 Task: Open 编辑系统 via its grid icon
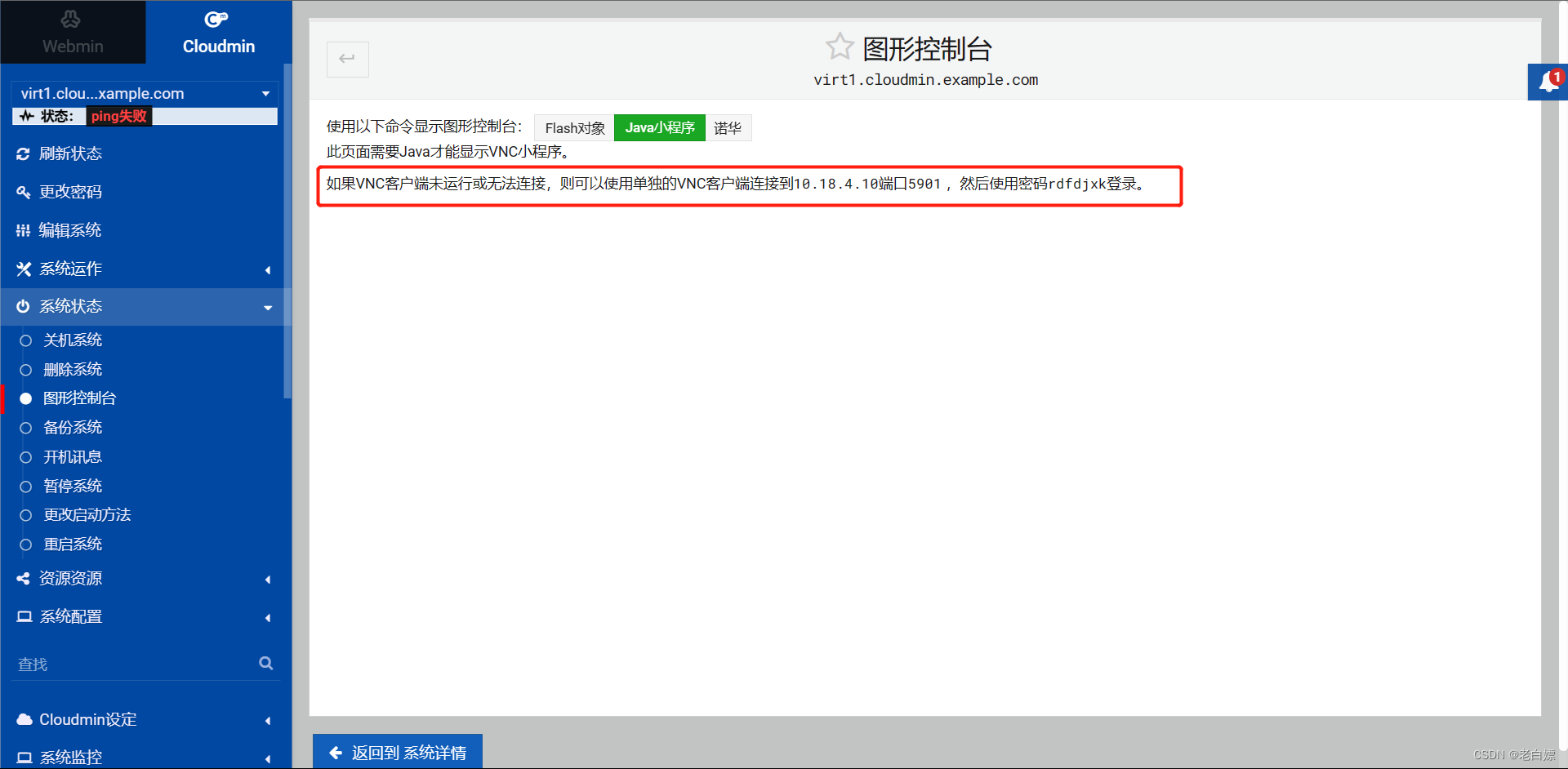[22, 230]
